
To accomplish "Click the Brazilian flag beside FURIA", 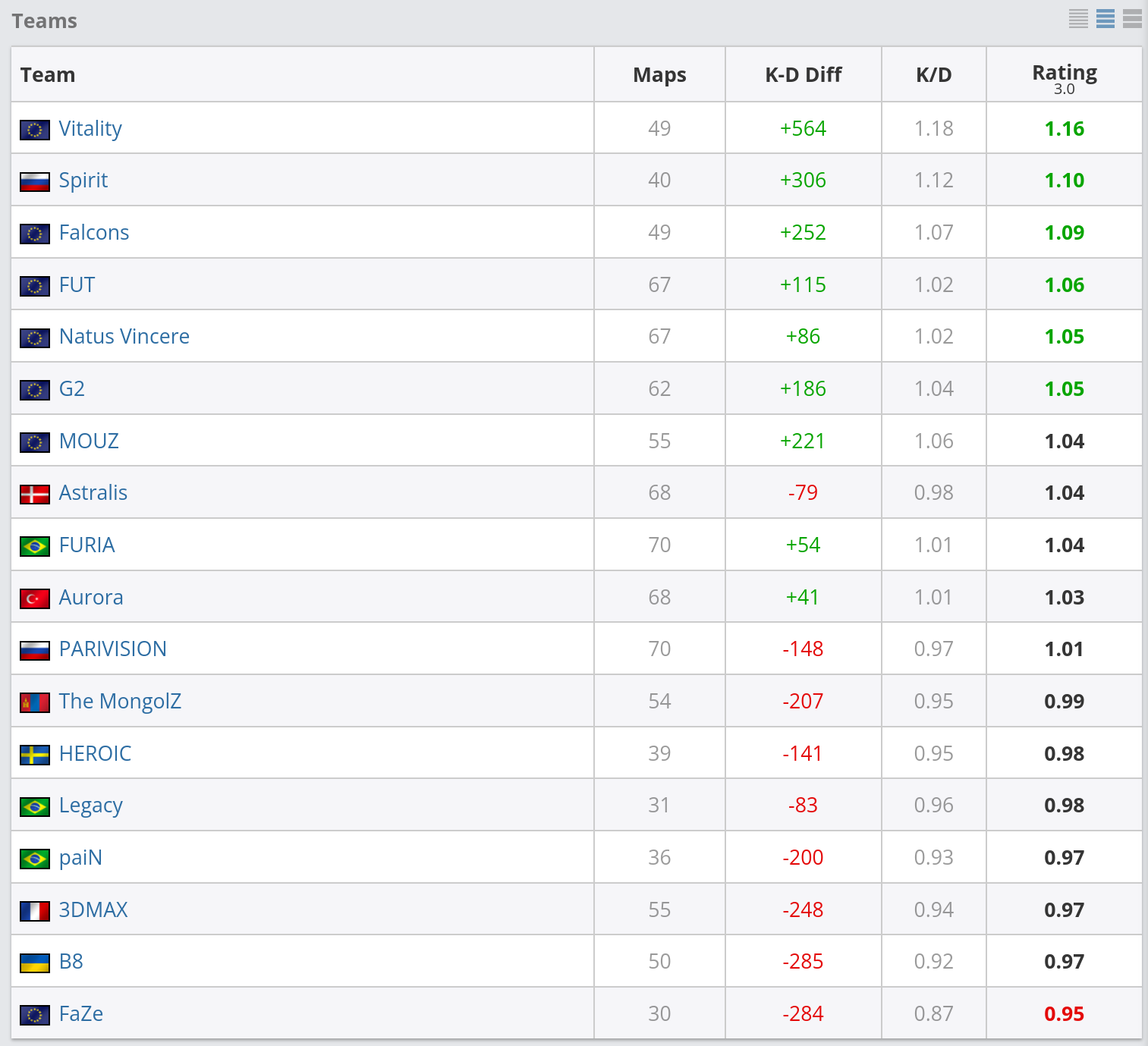I will (35, 546).
